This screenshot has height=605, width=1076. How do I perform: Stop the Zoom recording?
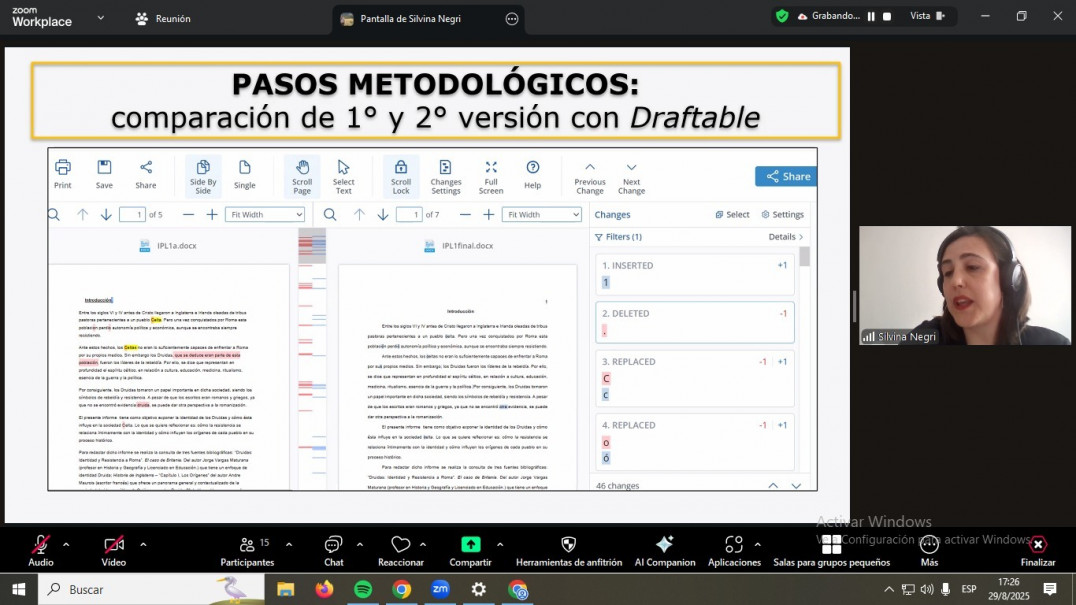point(887,16)
